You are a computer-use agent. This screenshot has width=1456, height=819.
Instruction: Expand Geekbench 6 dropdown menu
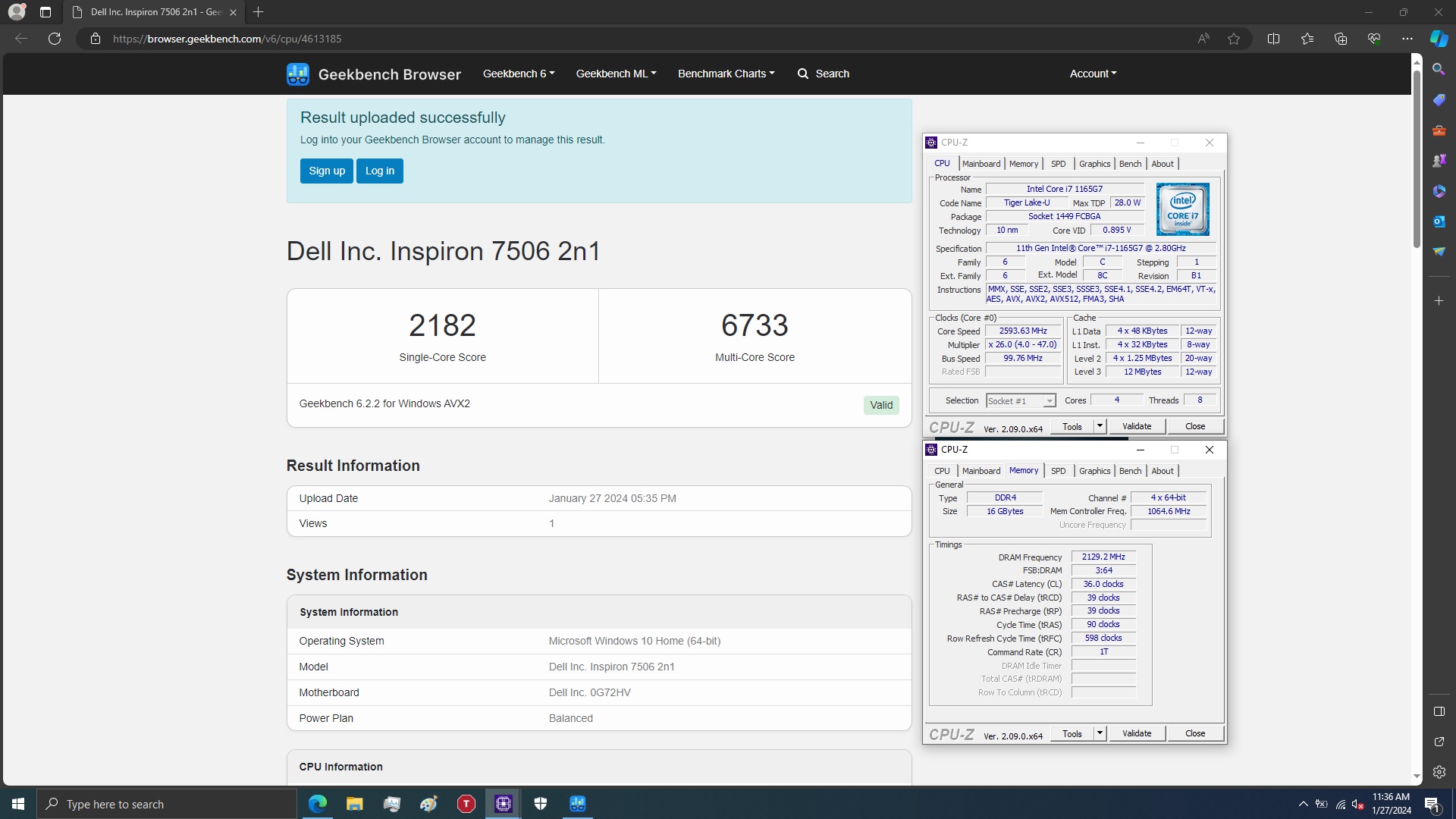coord(519,74)
